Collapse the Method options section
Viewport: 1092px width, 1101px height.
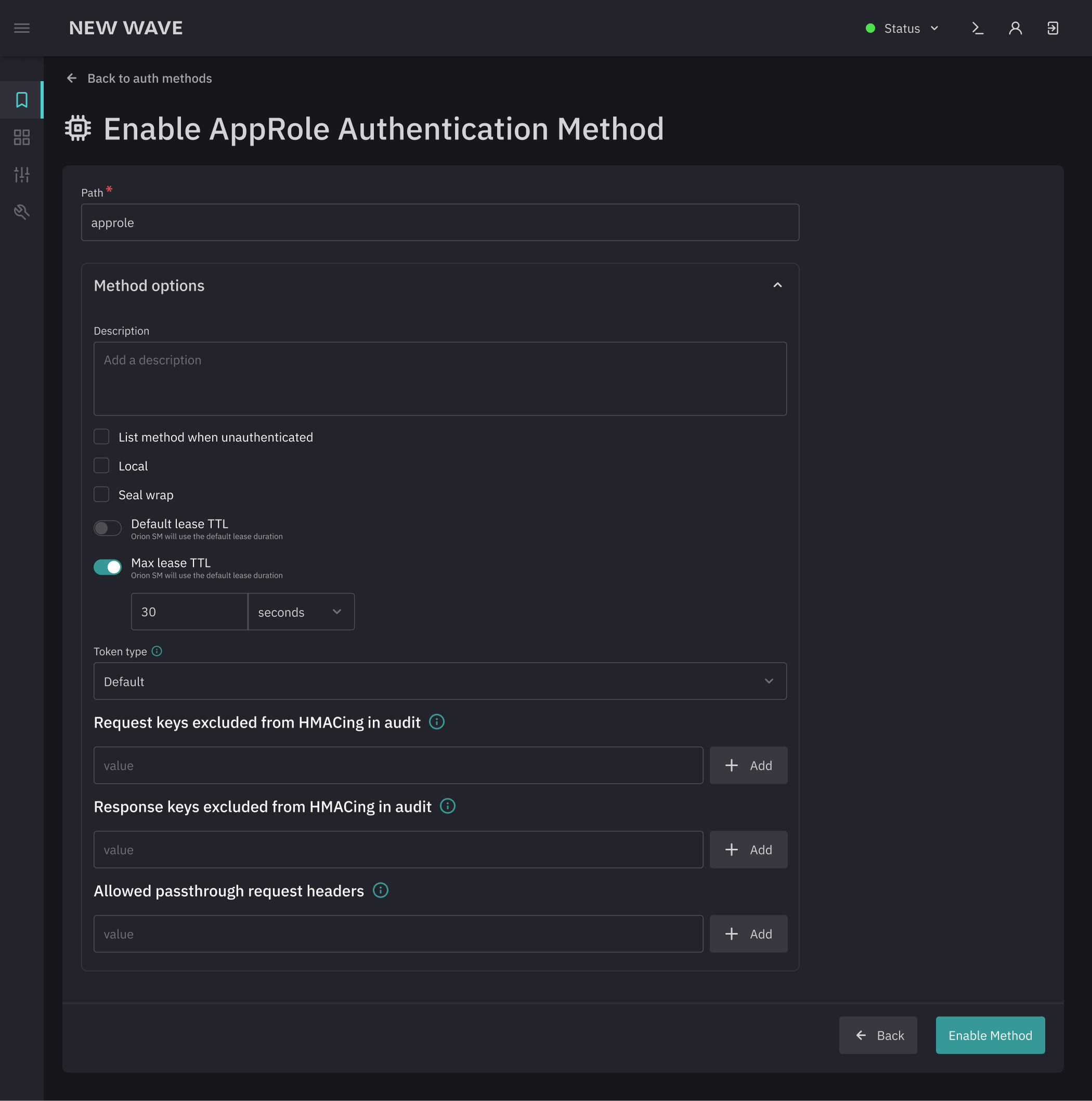(x=777, y=285)
